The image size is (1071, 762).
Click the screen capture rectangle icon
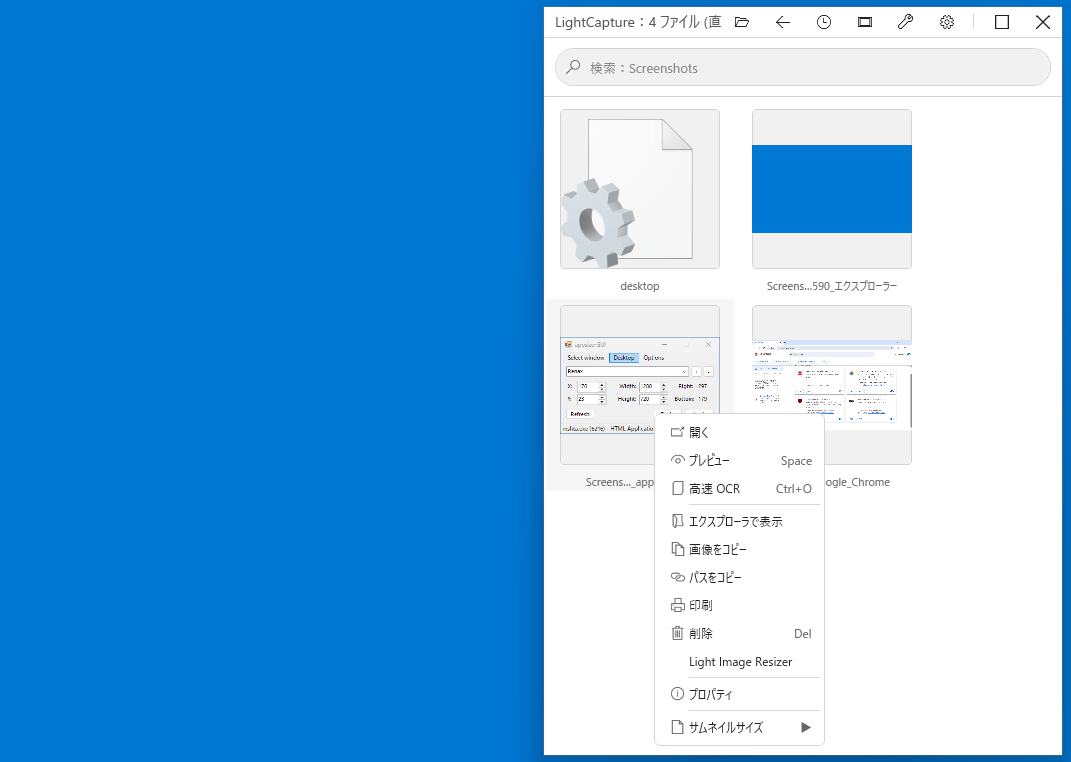pos(865,23)
